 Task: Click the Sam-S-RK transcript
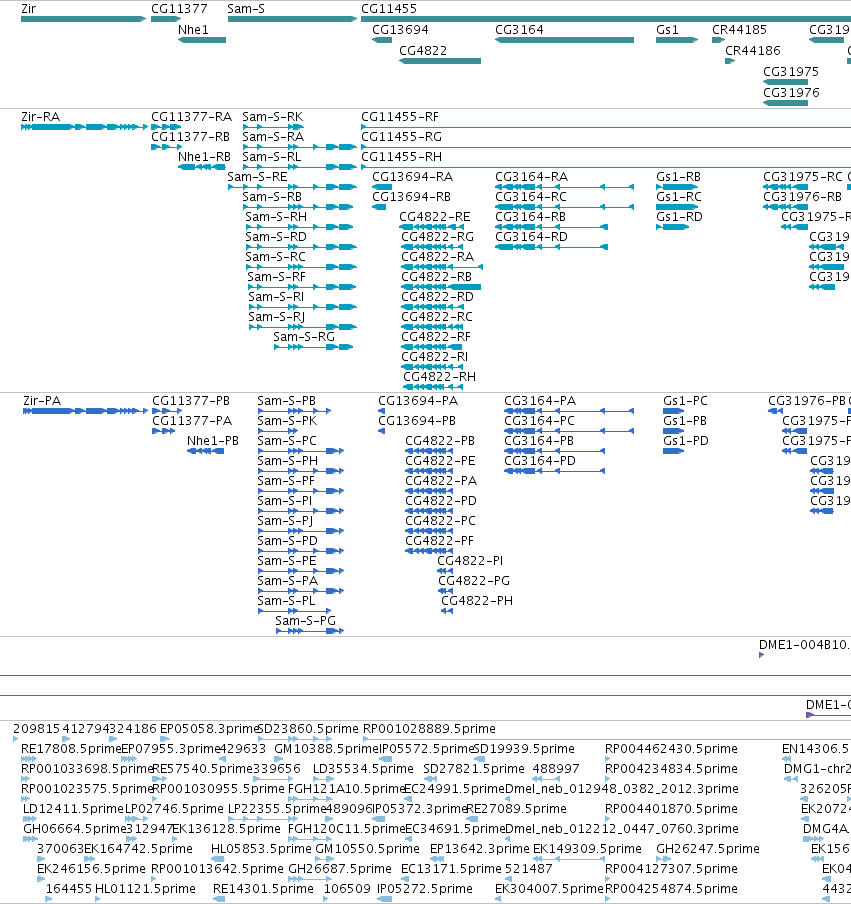(273, 127)
